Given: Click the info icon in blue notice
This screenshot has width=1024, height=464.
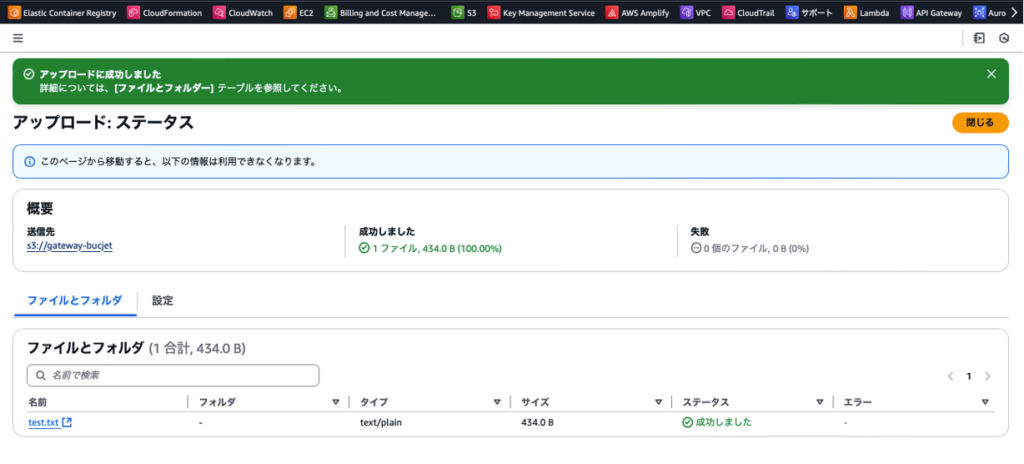Looking at the screenshot, I should tap(29, 161).
